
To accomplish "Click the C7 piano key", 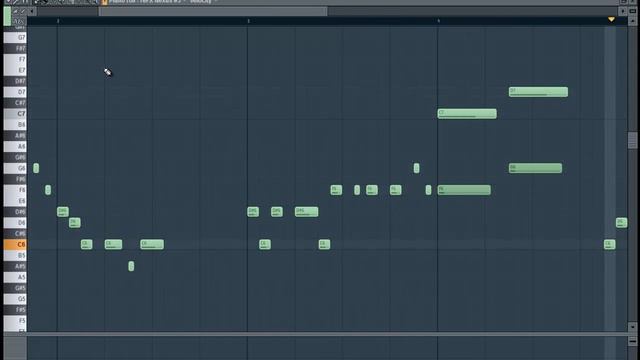I will coord(15,114).
